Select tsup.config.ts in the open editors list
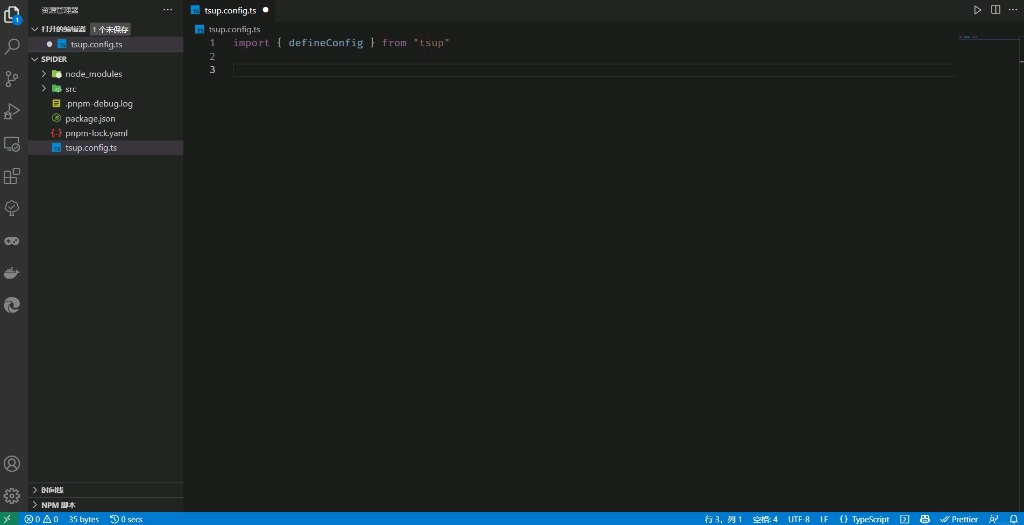The height and width of the screenshot is (525, 1024). pos(96,44)
